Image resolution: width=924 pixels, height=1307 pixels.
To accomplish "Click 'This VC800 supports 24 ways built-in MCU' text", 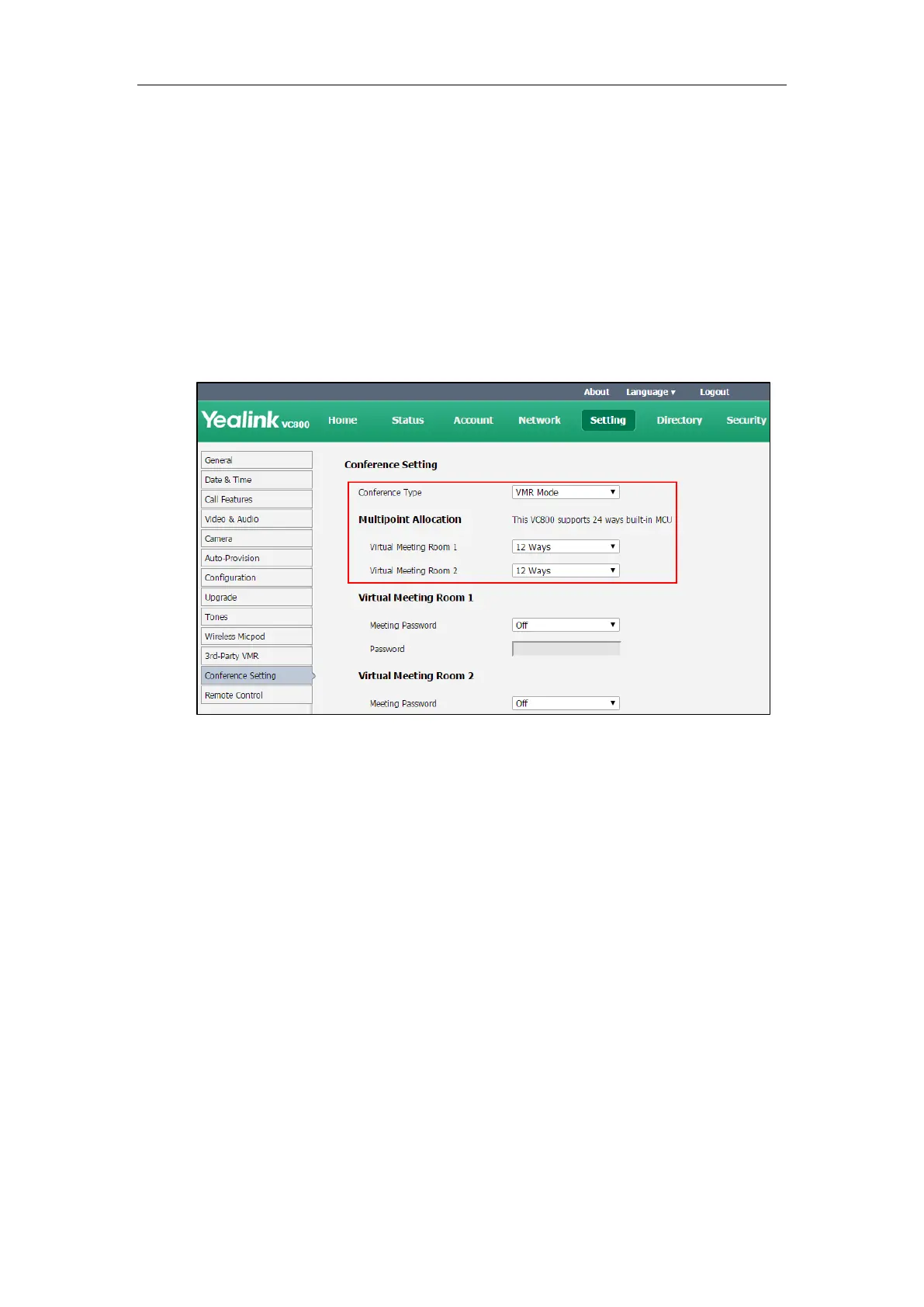I will tap(592, 520).
